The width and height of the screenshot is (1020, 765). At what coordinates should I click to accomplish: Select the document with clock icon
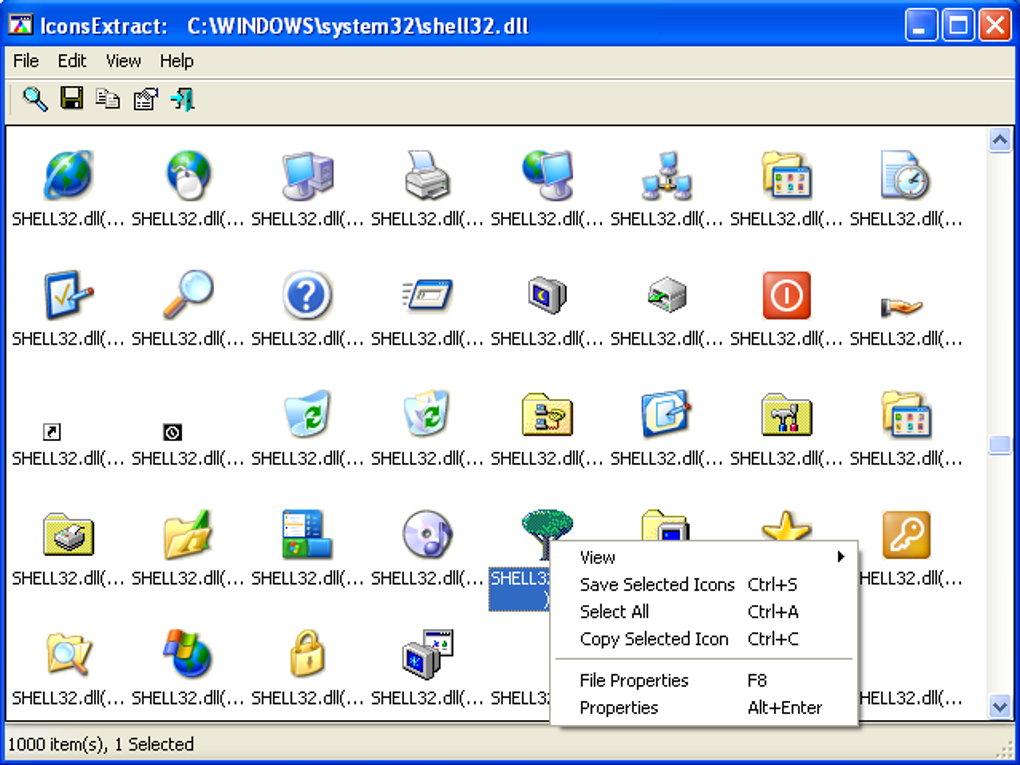tap(906, 174)
